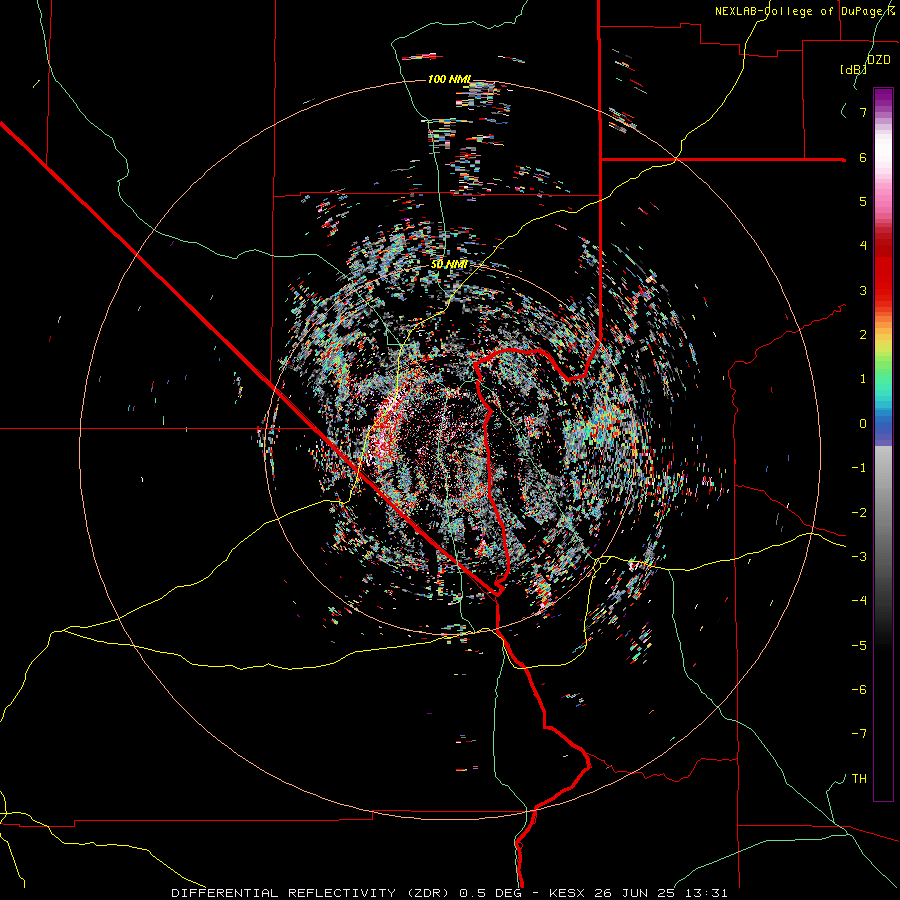The image size is (900, 900).
Task: Click the 2 value on color scale
Action: (x=863, y=335)
